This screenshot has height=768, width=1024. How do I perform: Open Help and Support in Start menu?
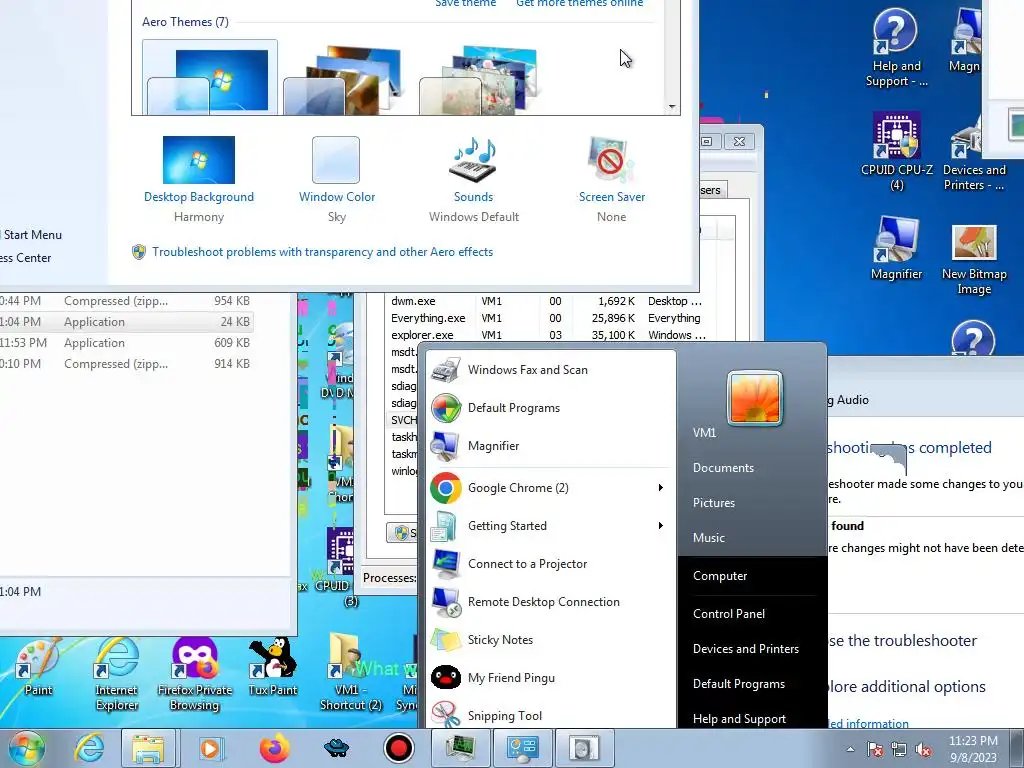pos(739,719)
